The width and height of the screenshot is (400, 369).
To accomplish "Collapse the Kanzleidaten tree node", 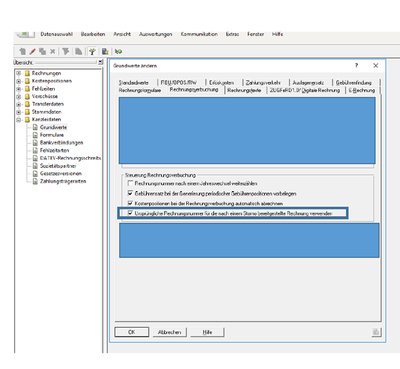I will (x=19, y=119).
